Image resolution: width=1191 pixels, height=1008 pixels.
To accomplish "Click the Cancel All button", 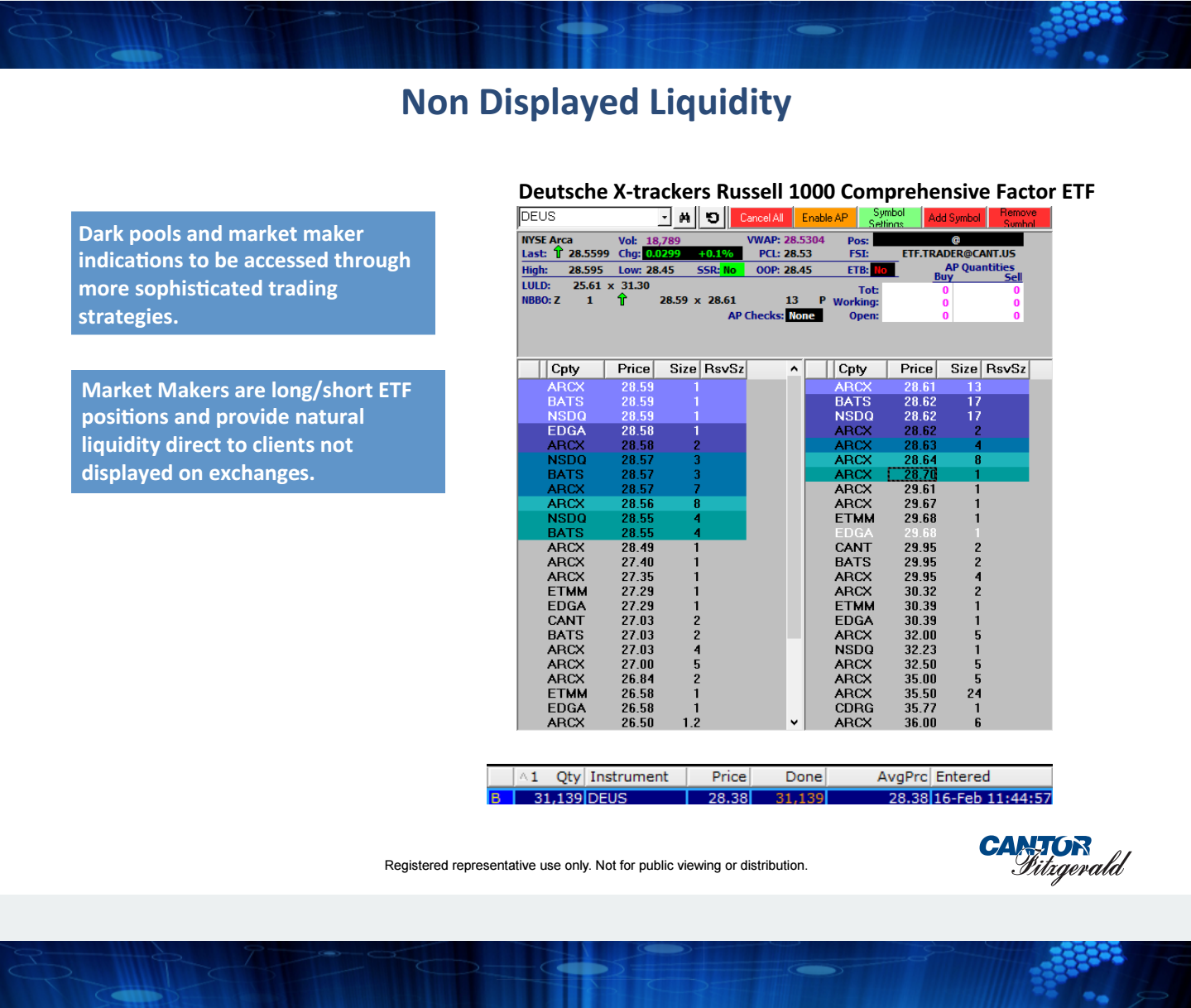I will tap(761, 218).
